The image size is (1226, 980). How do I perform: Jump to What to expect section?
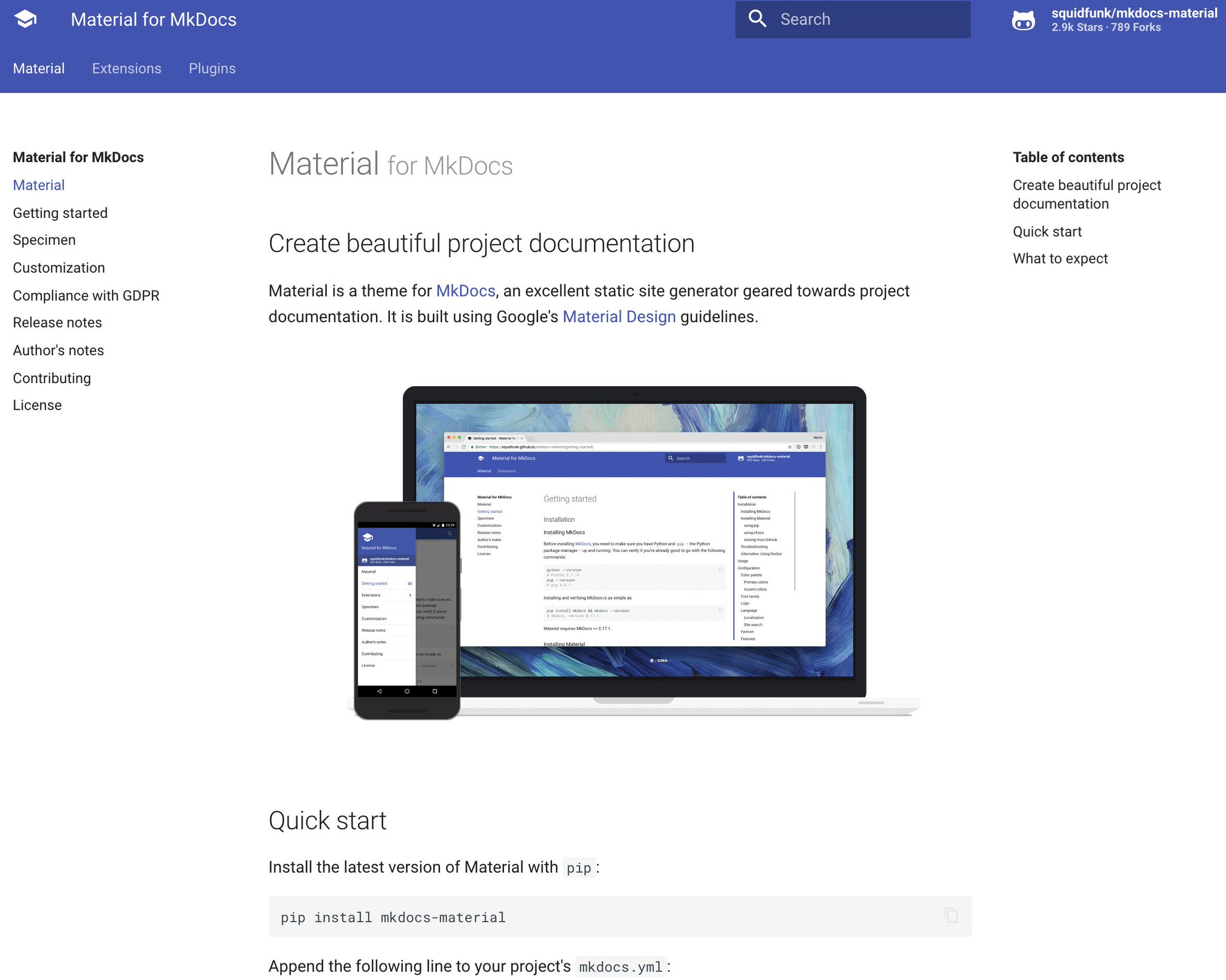point(1060,259)
